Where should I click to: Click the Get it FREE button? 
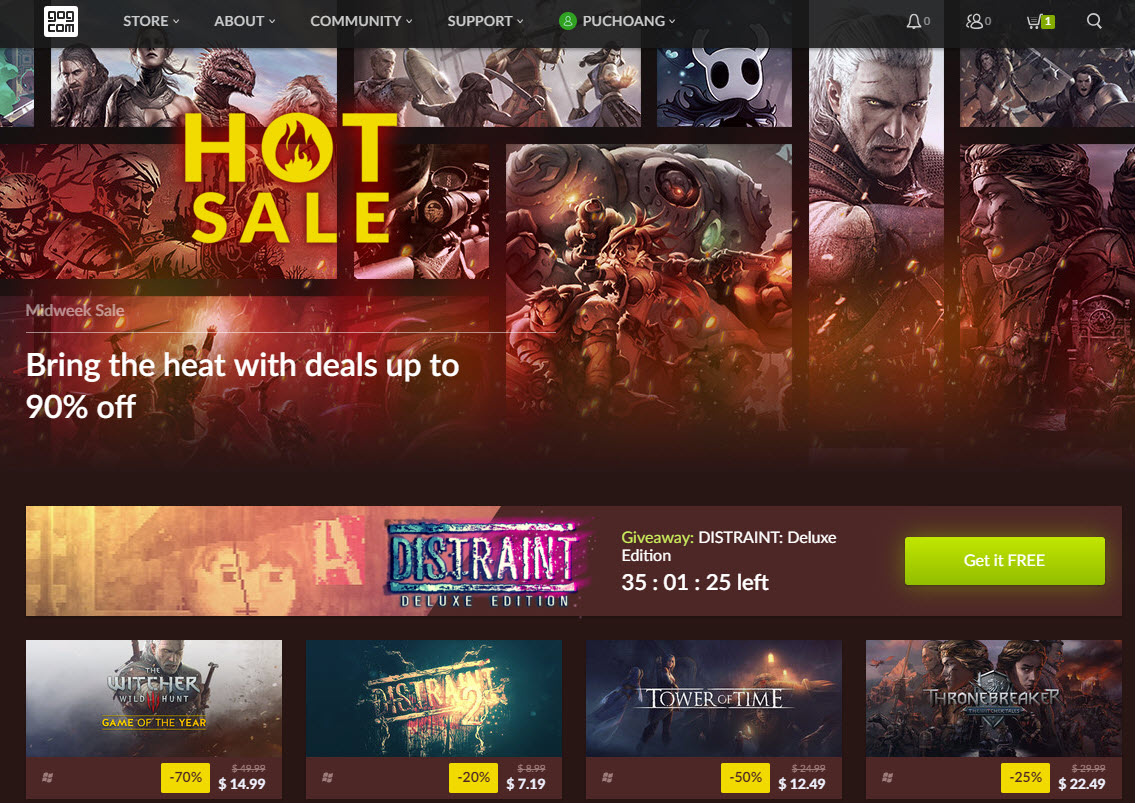1004,560
